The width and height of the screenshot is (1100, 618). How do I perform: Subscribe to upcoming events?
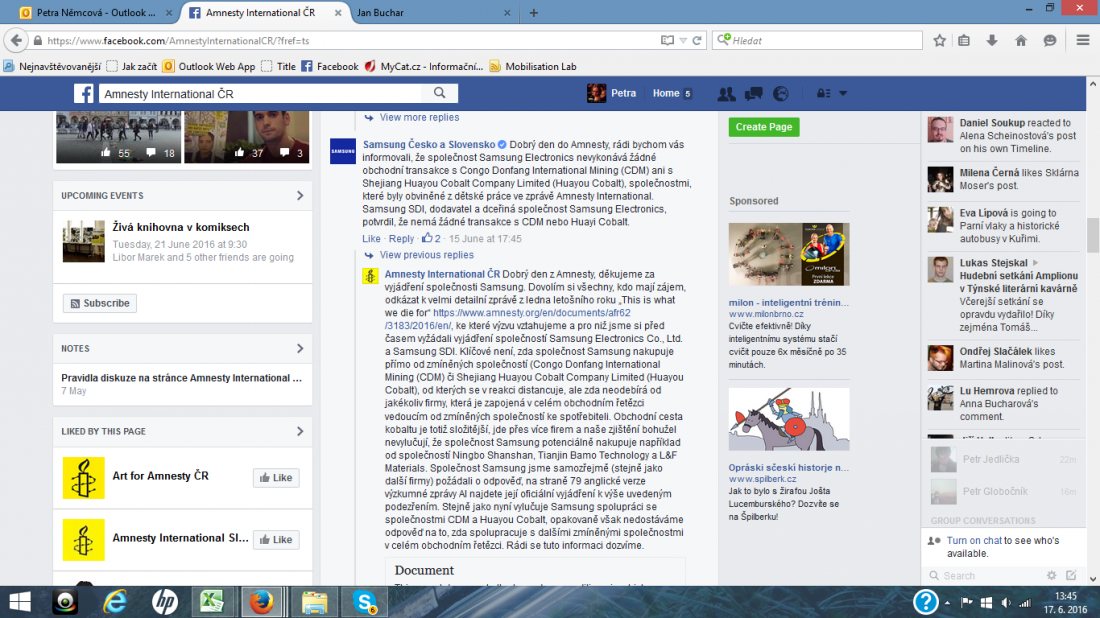click(x=100, y=303)
